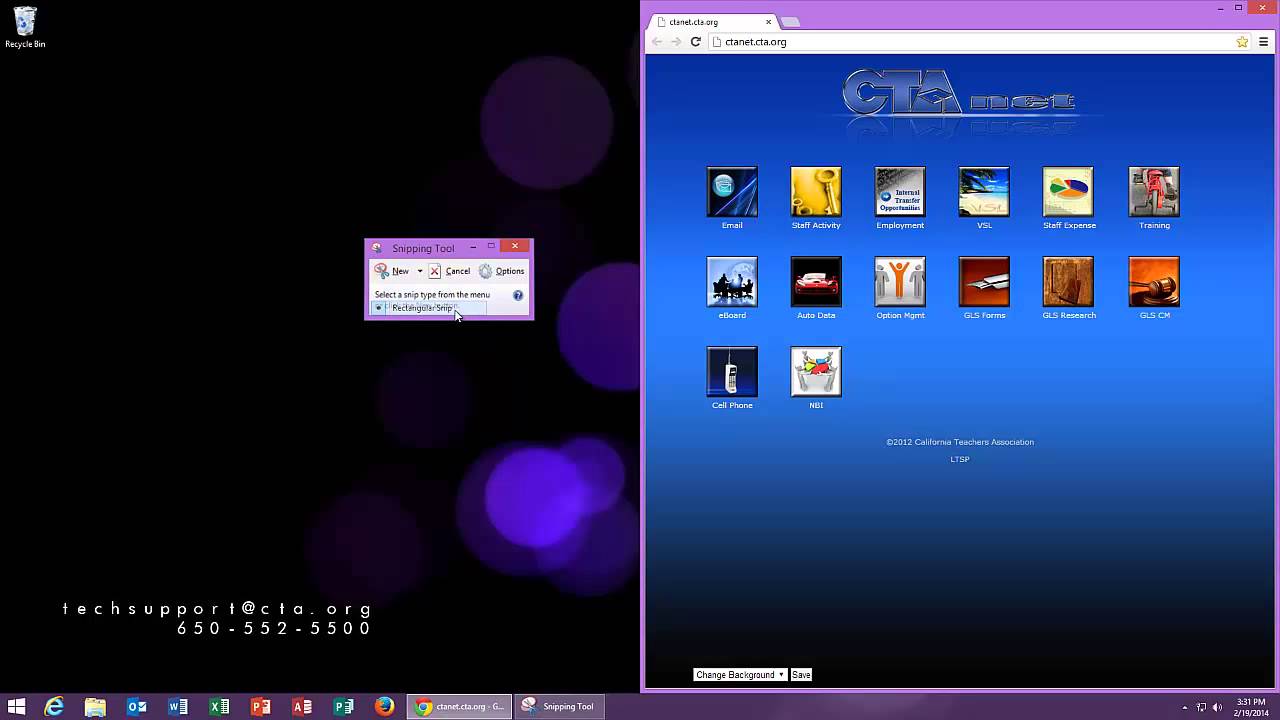Open Chrome's hamburger menu

[x=1264, y=42]
